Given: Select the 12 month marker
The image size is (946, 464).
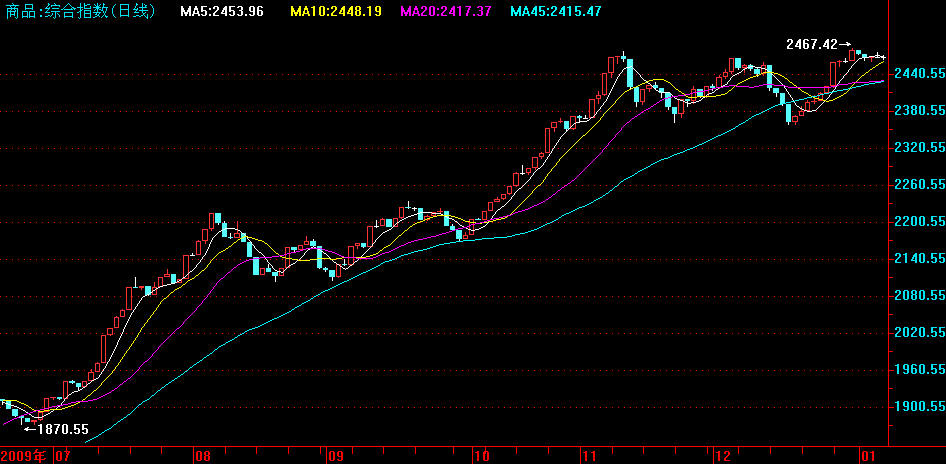Looking at the screenshot, I should click(722, 456).
